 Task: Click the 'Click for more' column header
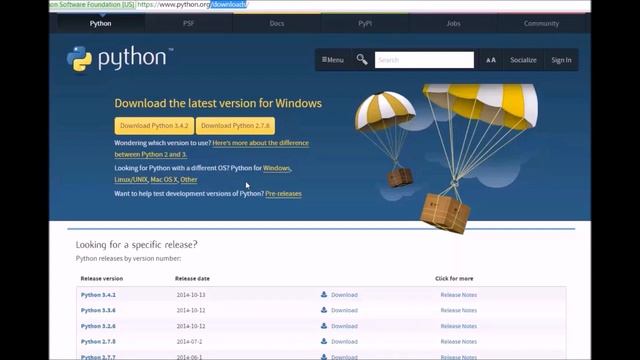click(x=454, y=278)
